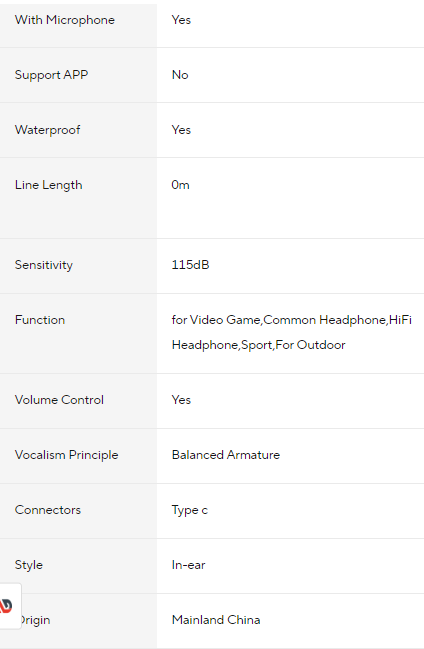This screenshot has width=424, height=649.
Task: Select the Yes value beside Waterproof
Action: coord(181,130)
